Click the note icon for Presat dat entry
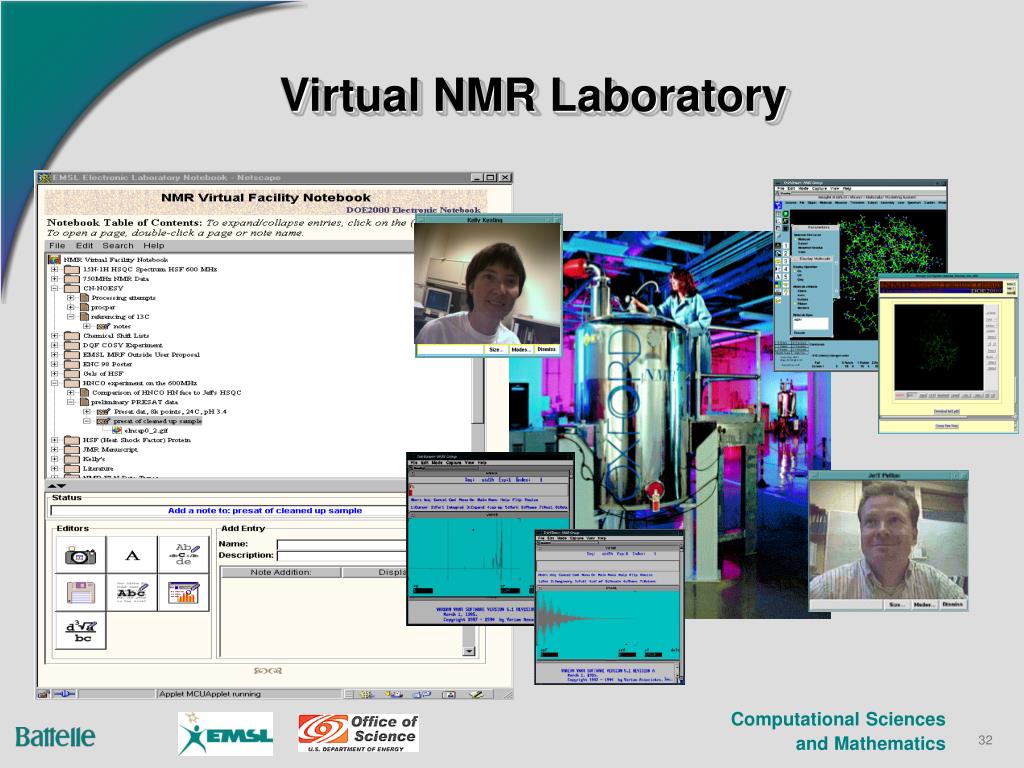This screenshot has height=768, width=1024. tap(103, 412)
